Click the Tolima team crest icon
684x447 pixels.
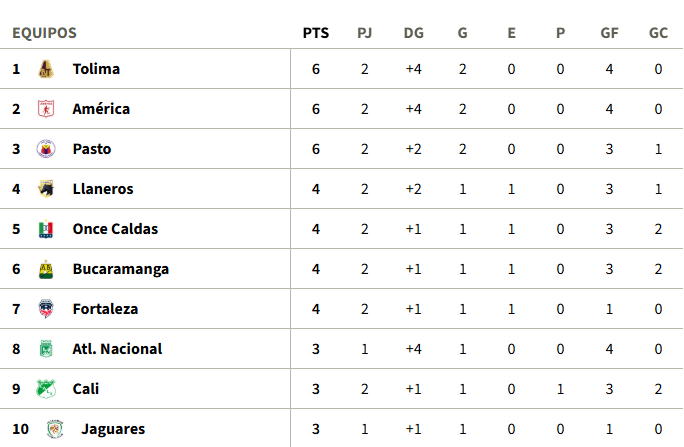coord(45,69)
